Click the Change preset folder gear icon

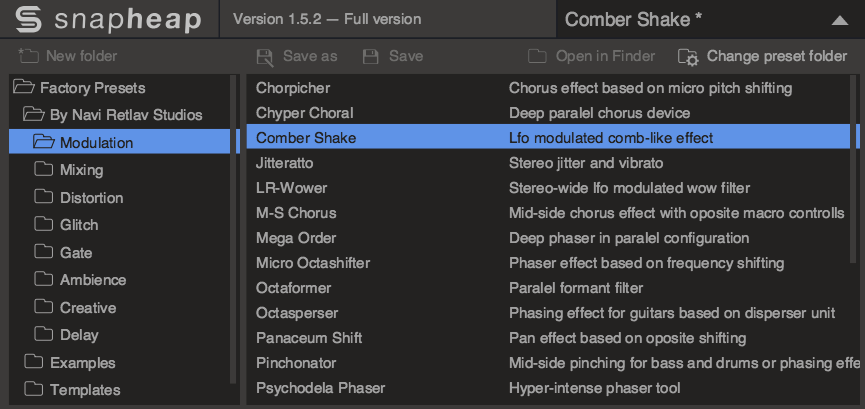pyautogui.click(x=688, y=57)
